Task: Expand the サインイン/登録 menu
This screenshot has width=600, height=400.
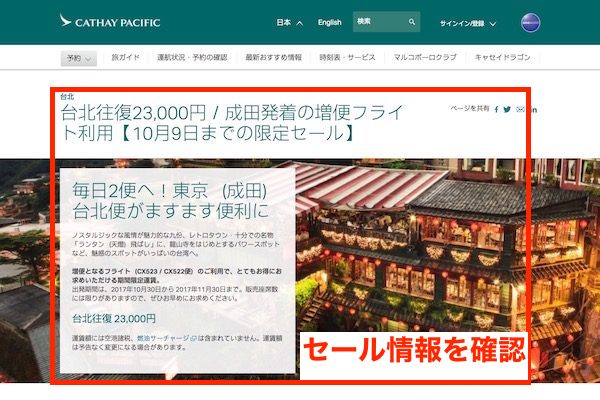Action: click(x=468, y=23)
